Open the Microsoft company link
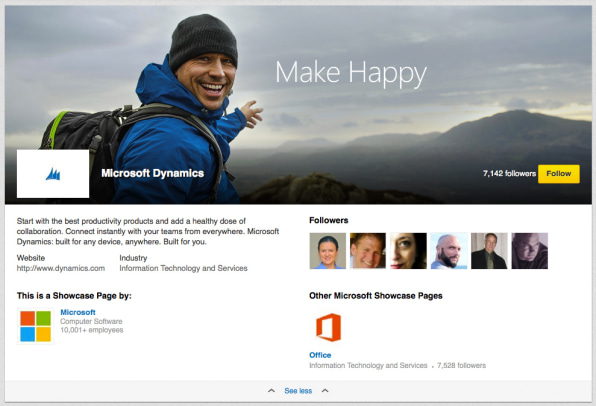Image resolution: width=596 pixels, height=406 pixels. pos(78,312)
